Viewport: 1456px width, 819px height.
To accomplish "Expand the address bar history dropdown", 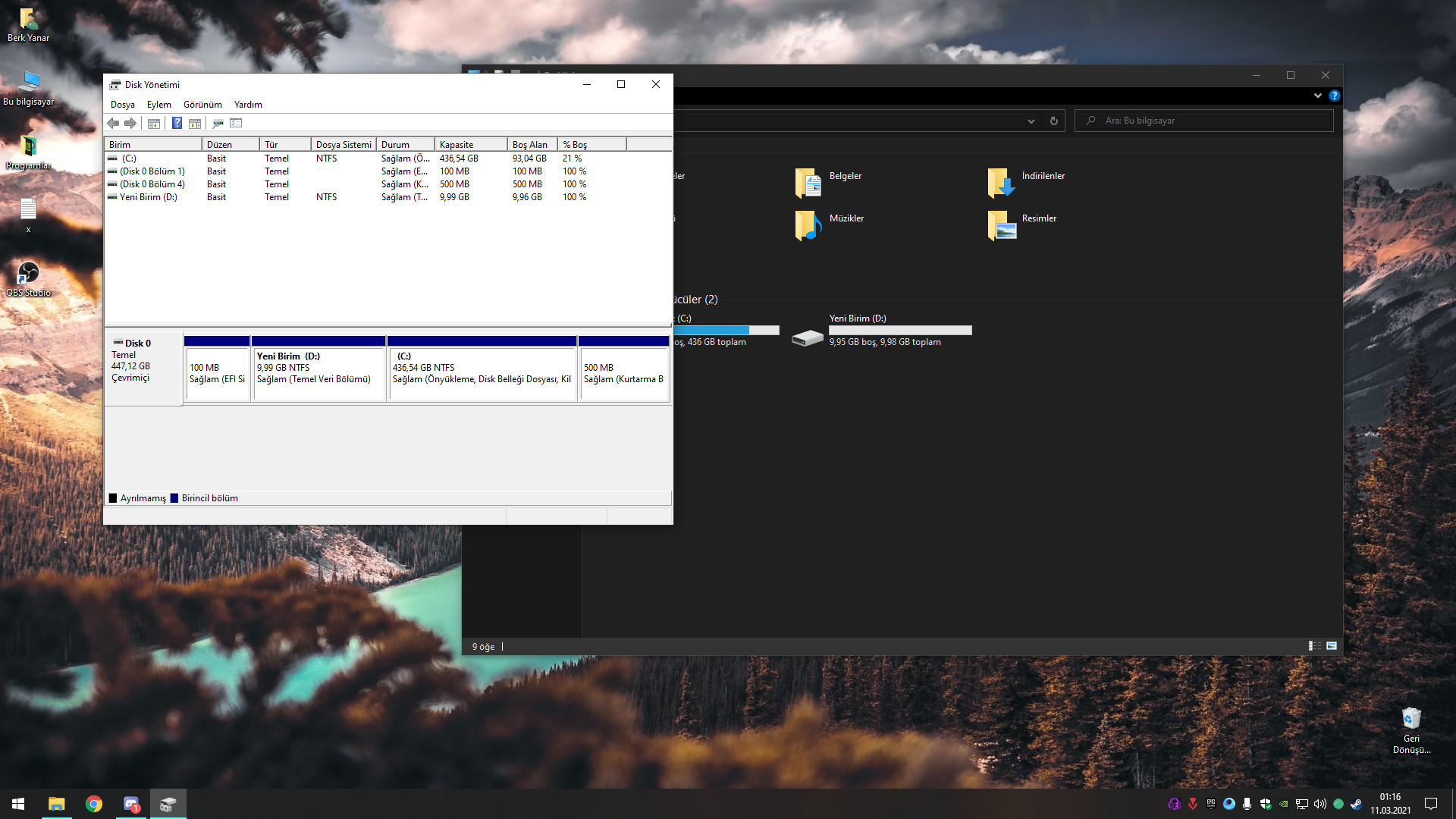I will tap(1031, 121).
